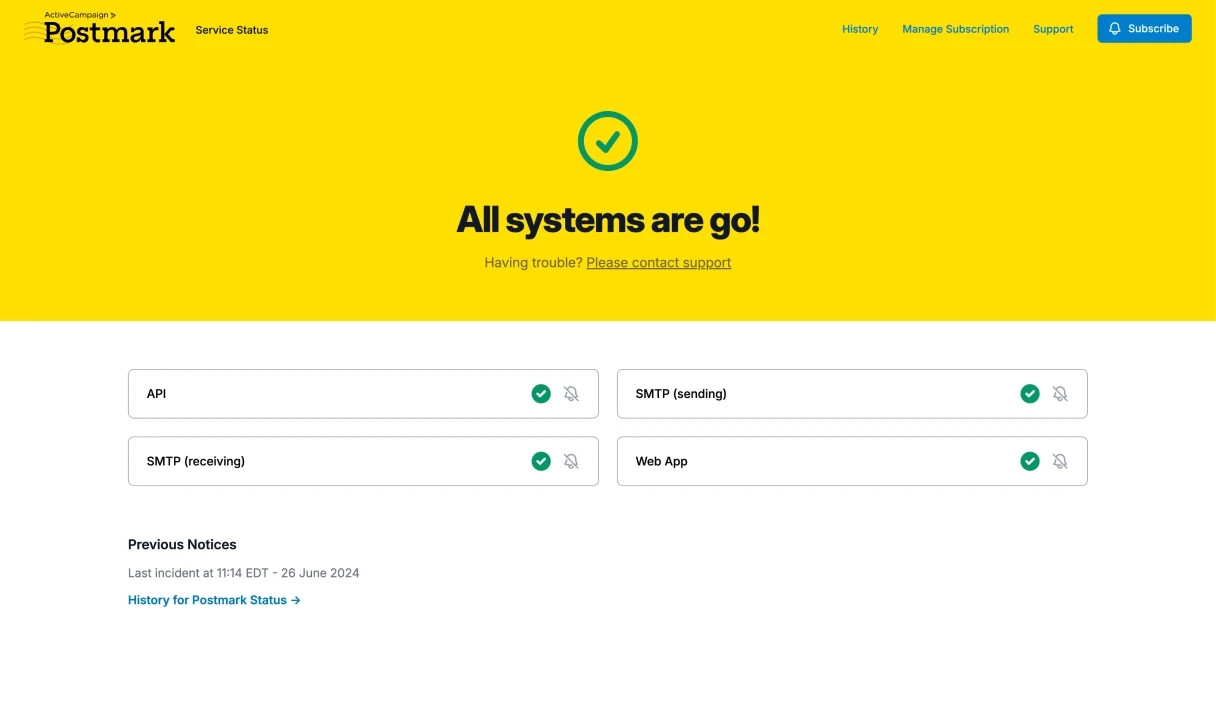
Task: Open 'History for Postmark Status' link
Action: point(214,600)
